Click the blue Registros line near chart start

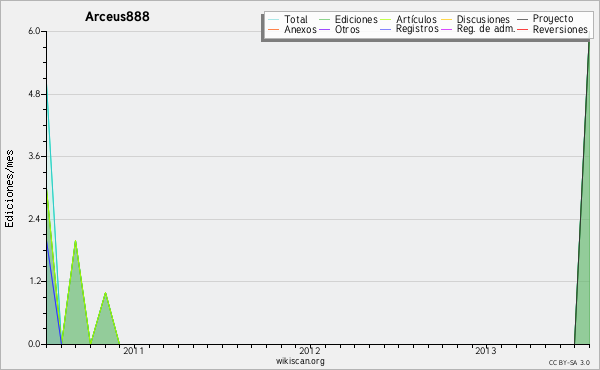pos(54,292)
